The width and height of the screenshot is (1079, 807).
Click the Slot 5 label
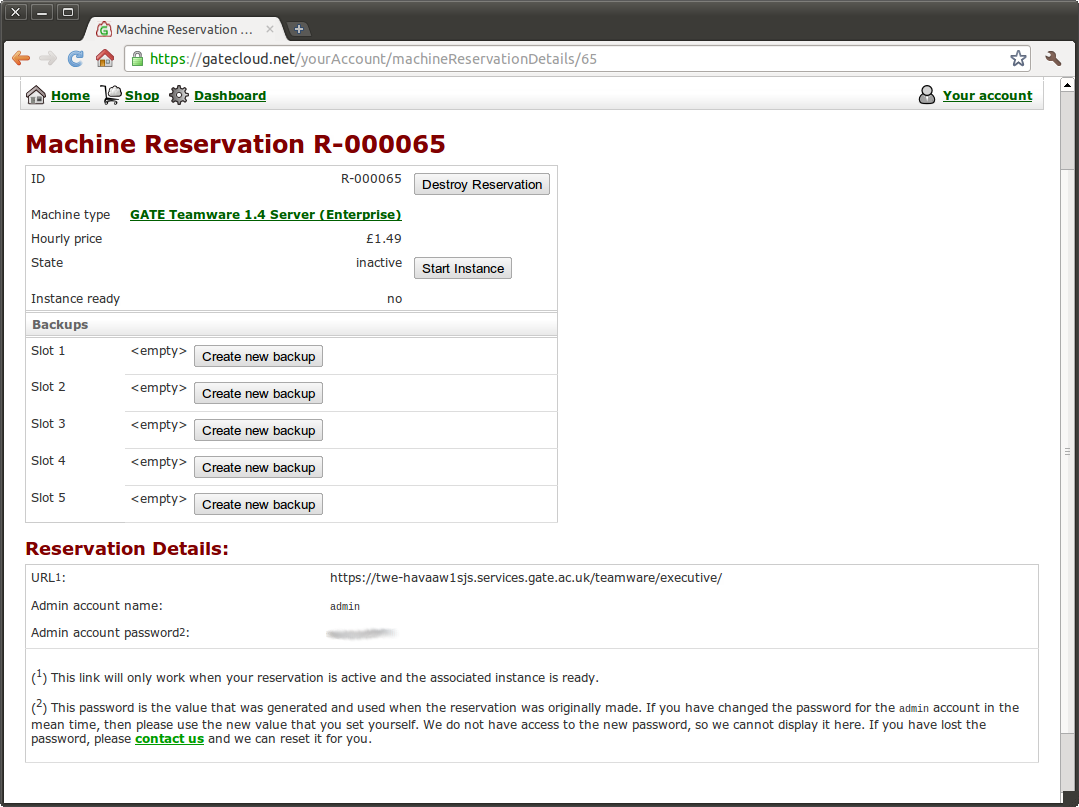pos(48,498)
